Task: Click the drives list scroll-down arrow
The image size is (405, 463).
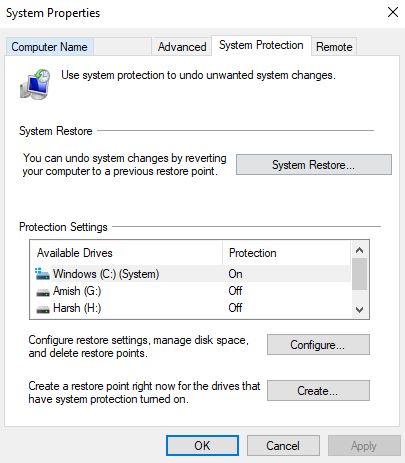Action: [359, 310]
